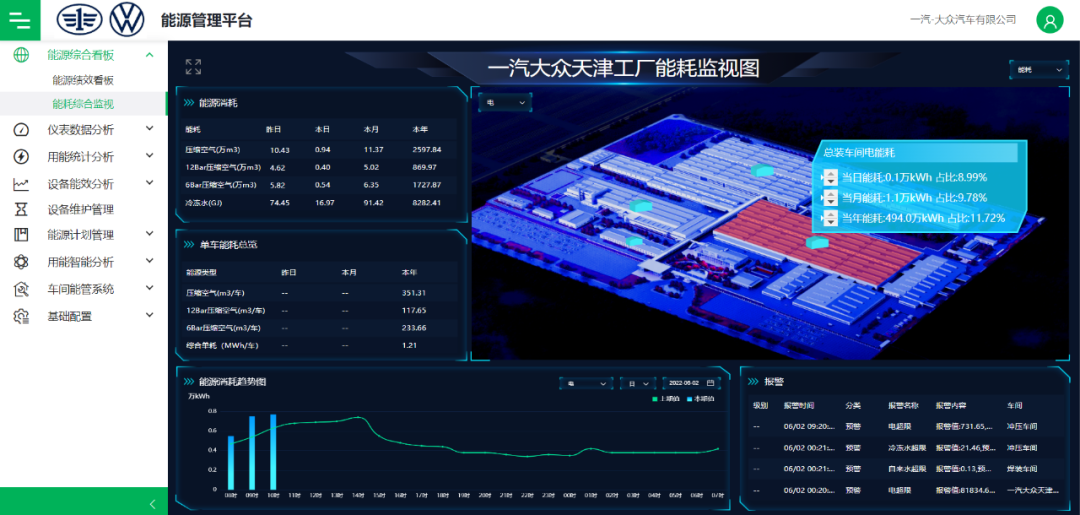The width and height of the screenshot is (1080, 515).
Task: Click the 09时 bar in trend chart
Action: point(252,452)
